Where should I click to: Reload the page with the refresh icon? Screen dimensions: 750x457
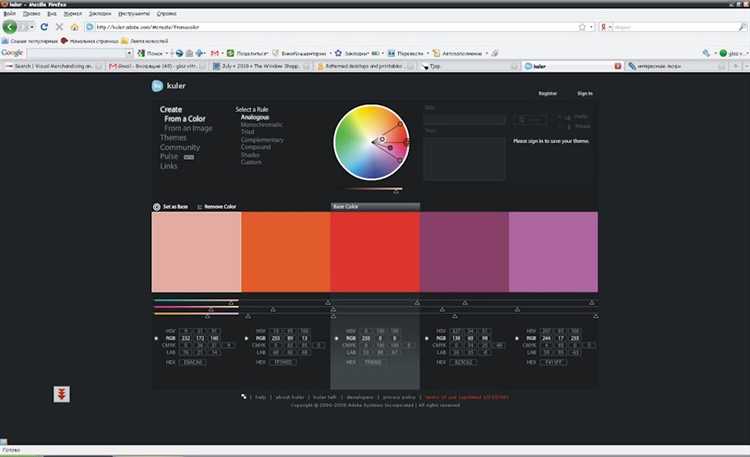(46, 27)
